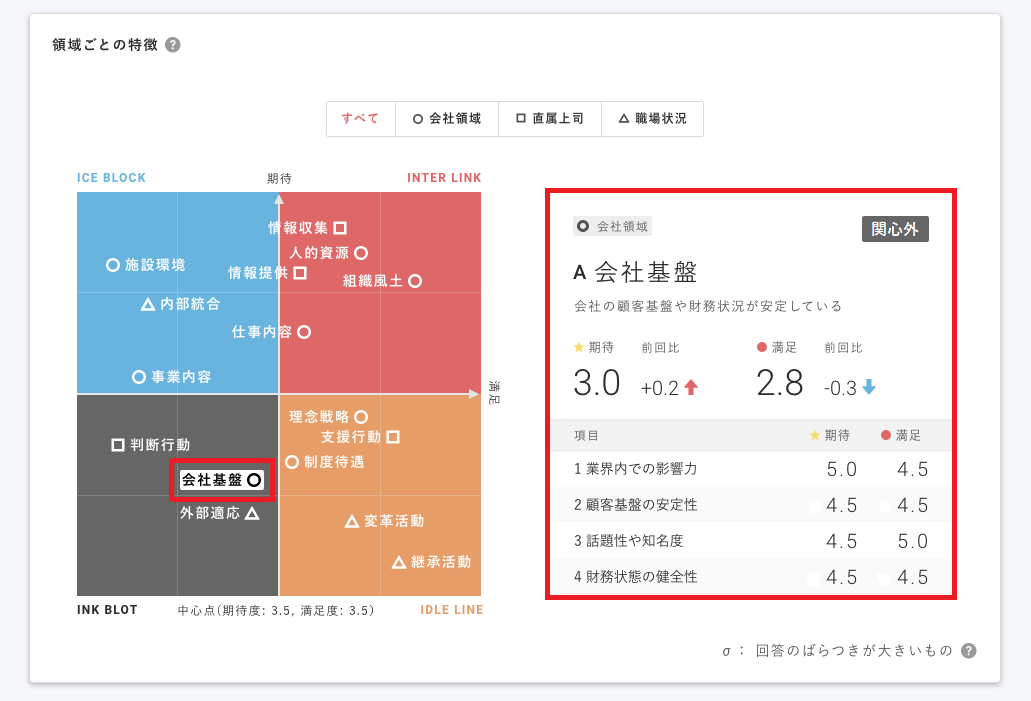The image size is (1031, 701).
Task: Switch to the すべて filter tab
Action: (360, 118)
